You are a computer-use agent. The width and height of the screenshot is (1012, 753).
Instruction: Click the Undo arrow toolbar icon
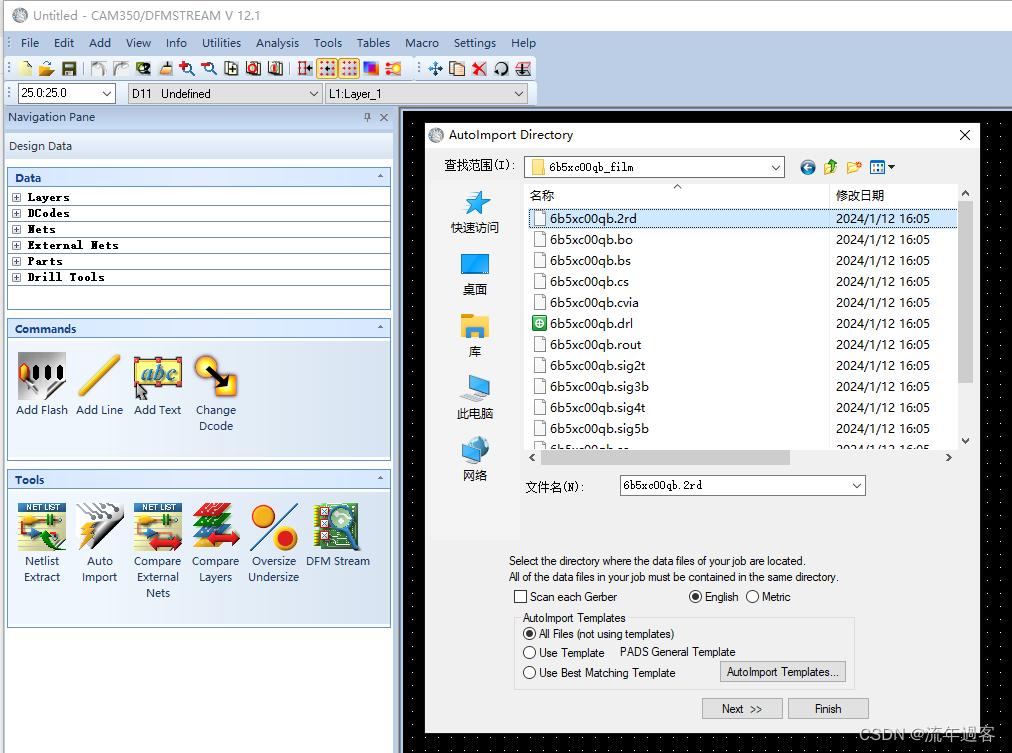[99, 68]
